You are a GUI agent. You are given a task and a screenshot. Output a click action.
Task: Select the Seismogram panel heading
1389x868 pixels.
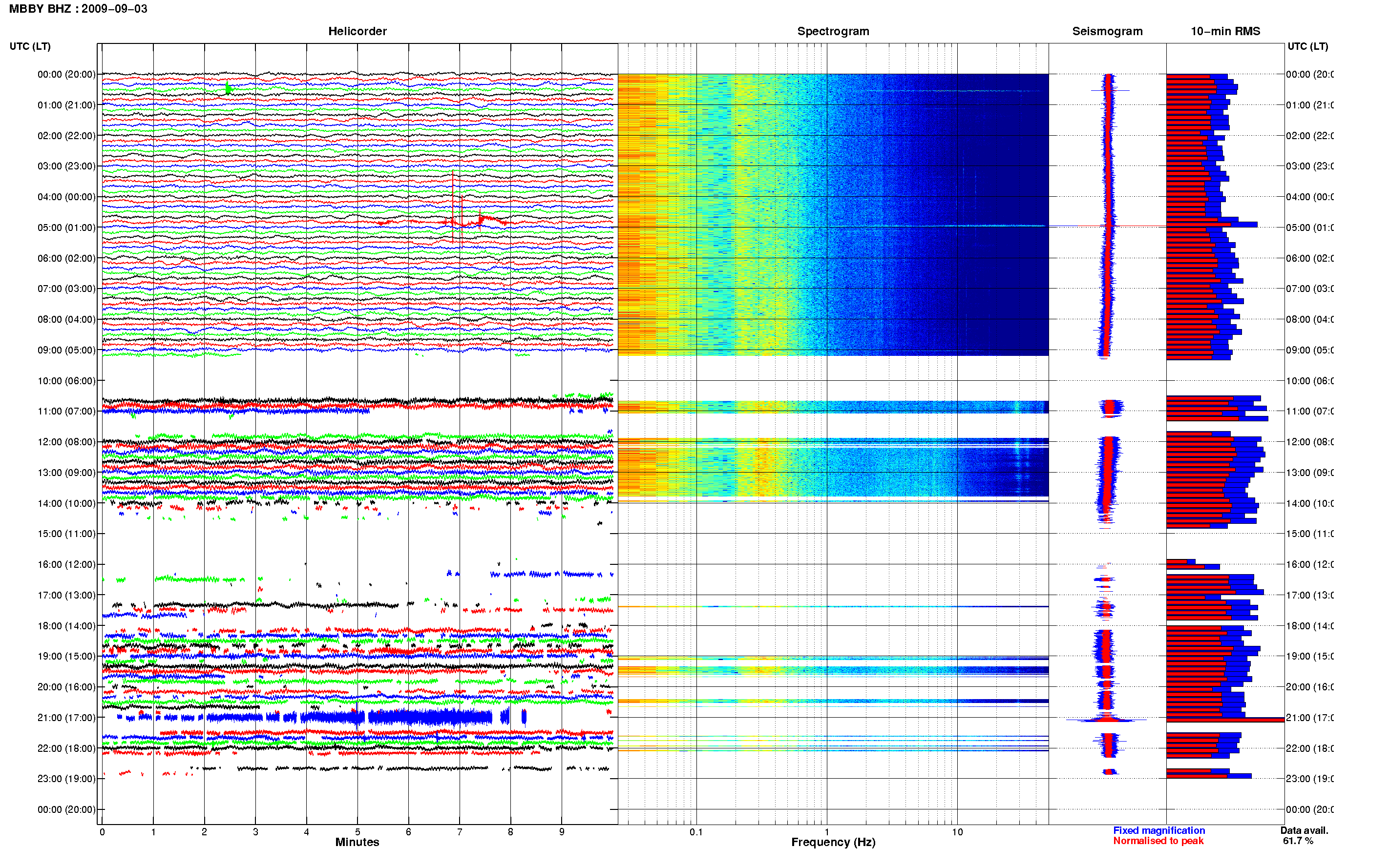(x=1107, y=31)
